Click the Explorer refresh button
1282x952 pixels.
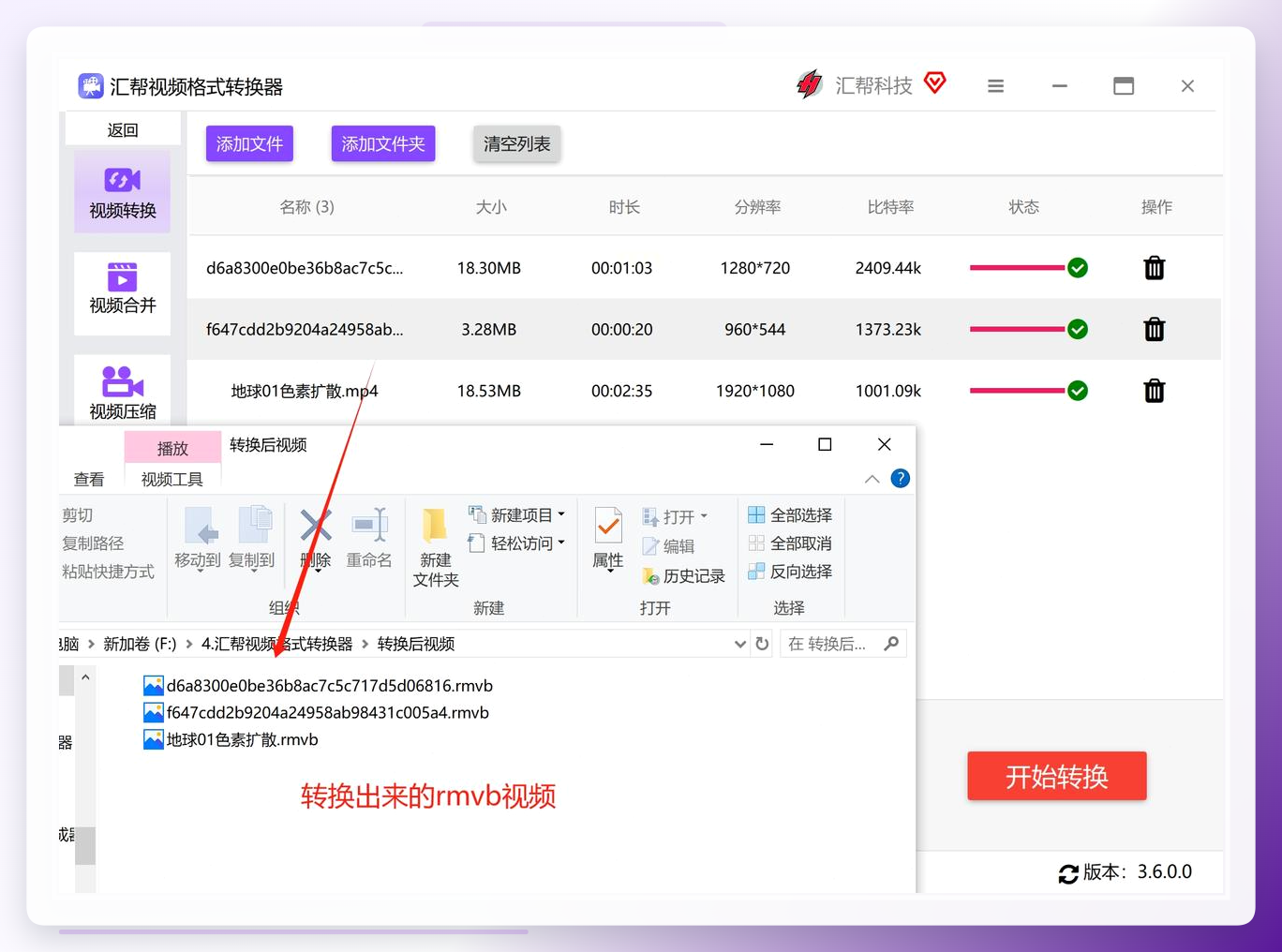[x=762, y=644]
